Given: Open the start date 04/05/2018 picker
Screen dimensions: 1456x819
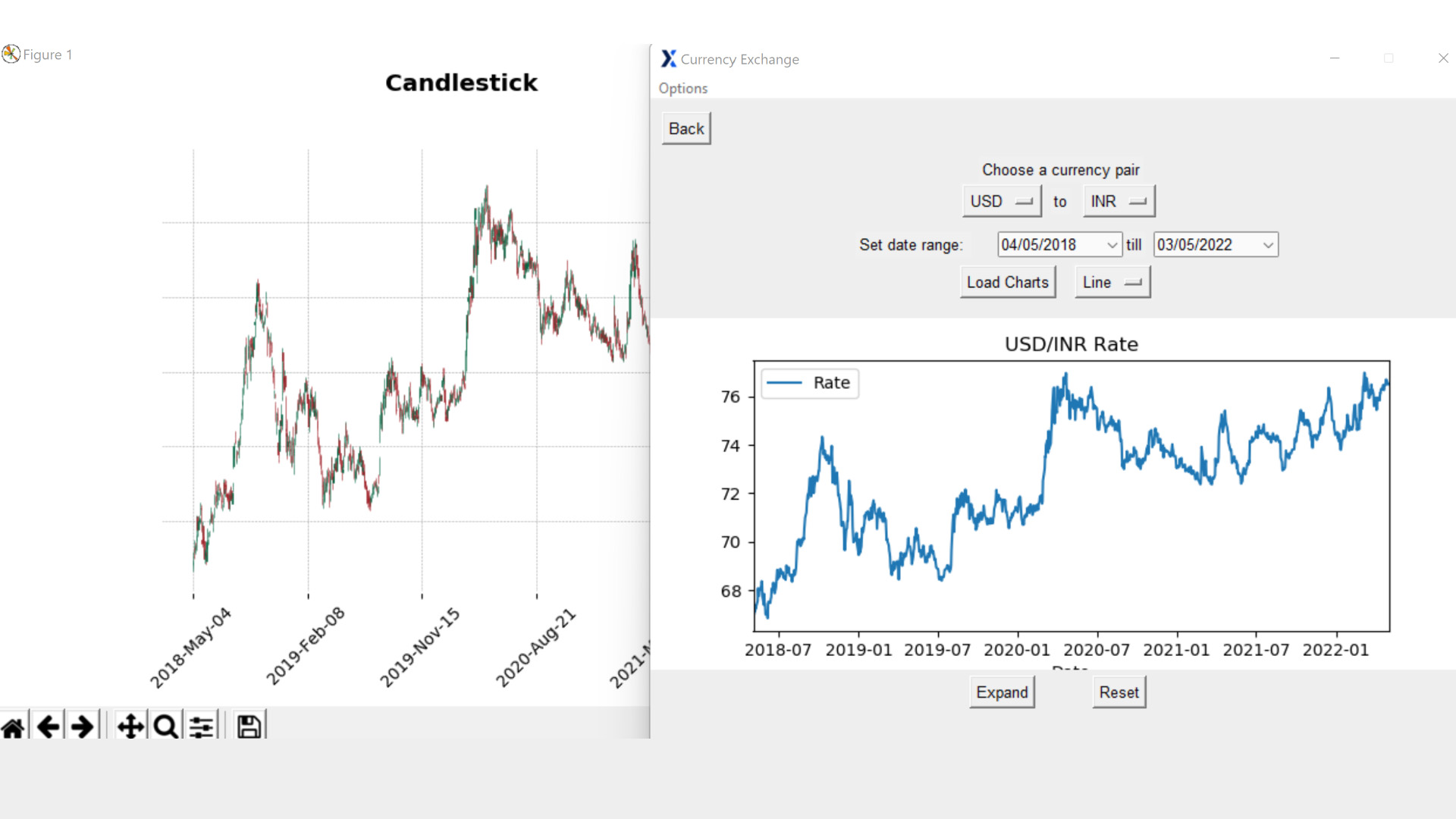Looking at the screenshot, I should 1059,244.
